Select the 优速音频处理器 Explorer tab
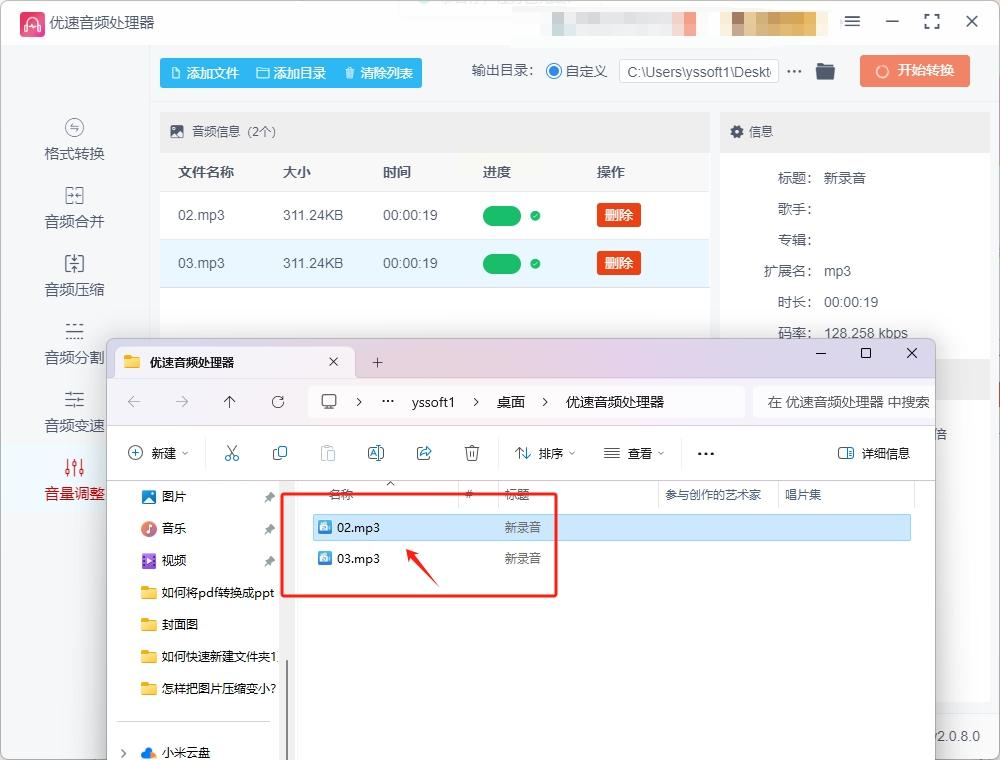 (x=235, y=362)
